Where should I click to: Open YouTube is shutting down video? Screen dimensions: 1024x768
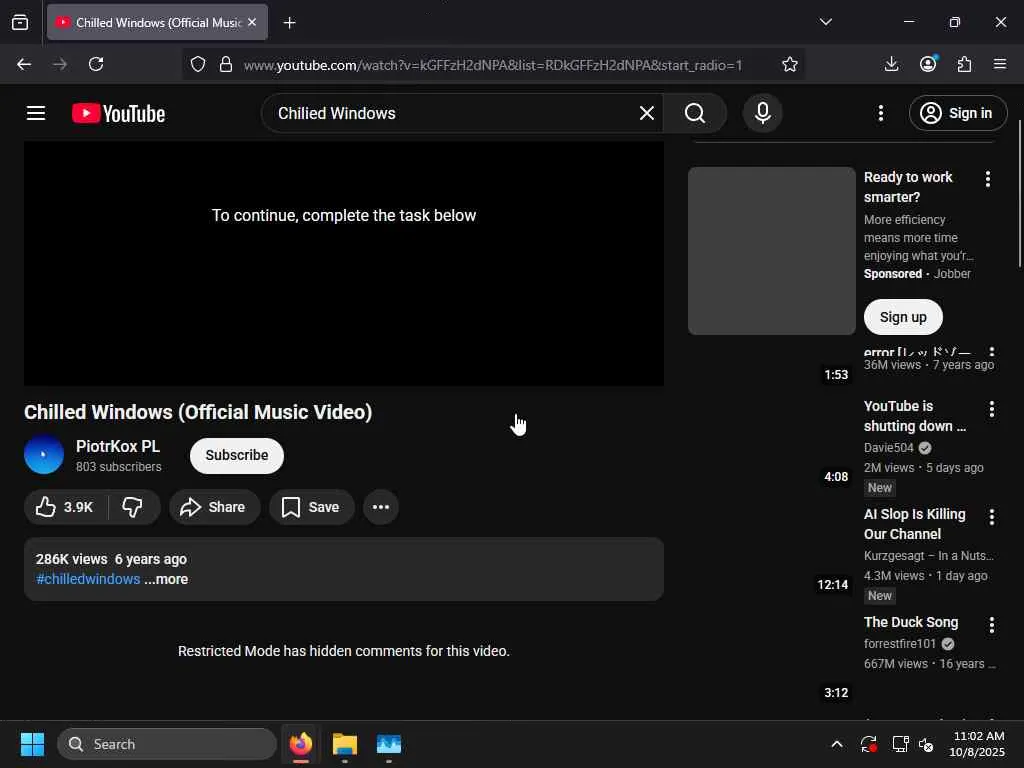coord(915,416)
